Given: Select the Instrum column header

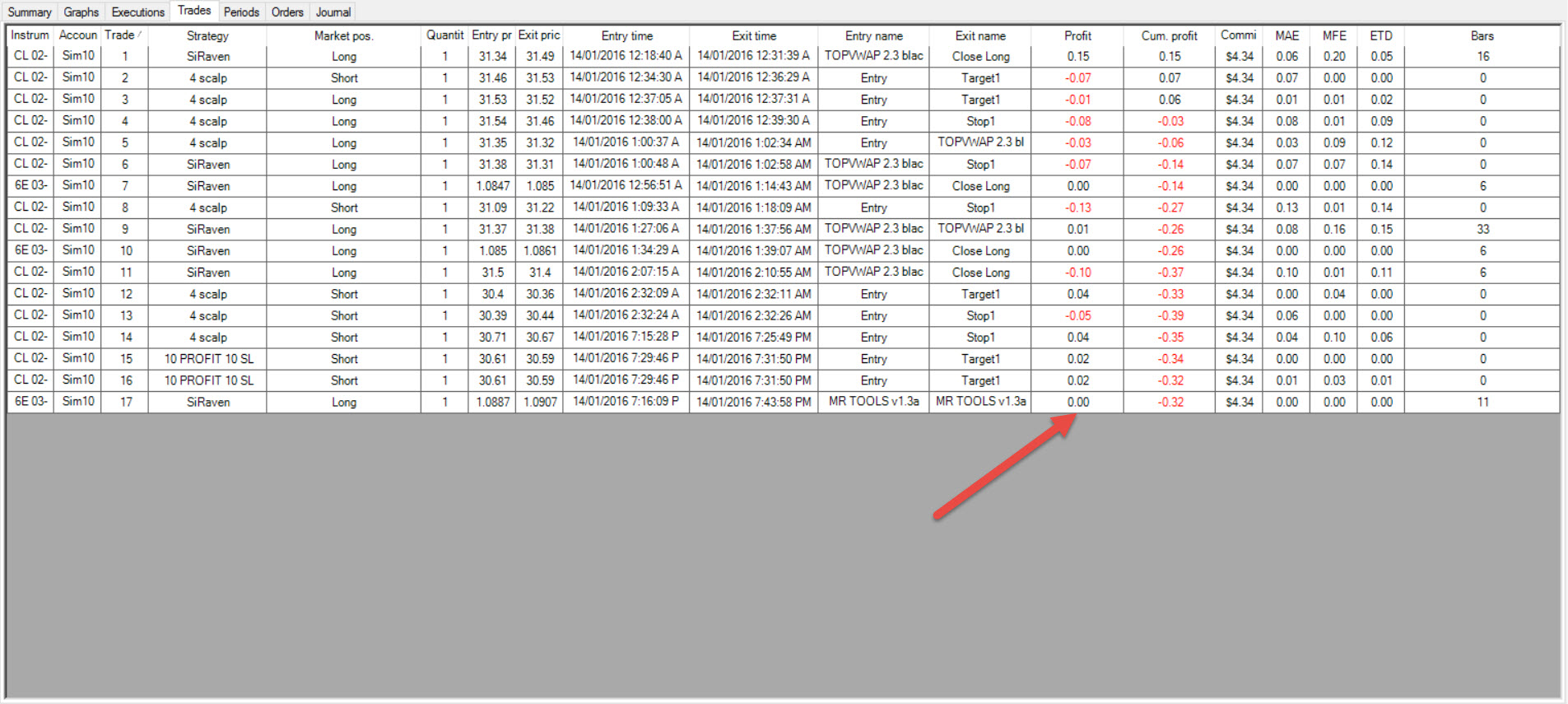Looking at the screenshot, I should pos(30,35).
